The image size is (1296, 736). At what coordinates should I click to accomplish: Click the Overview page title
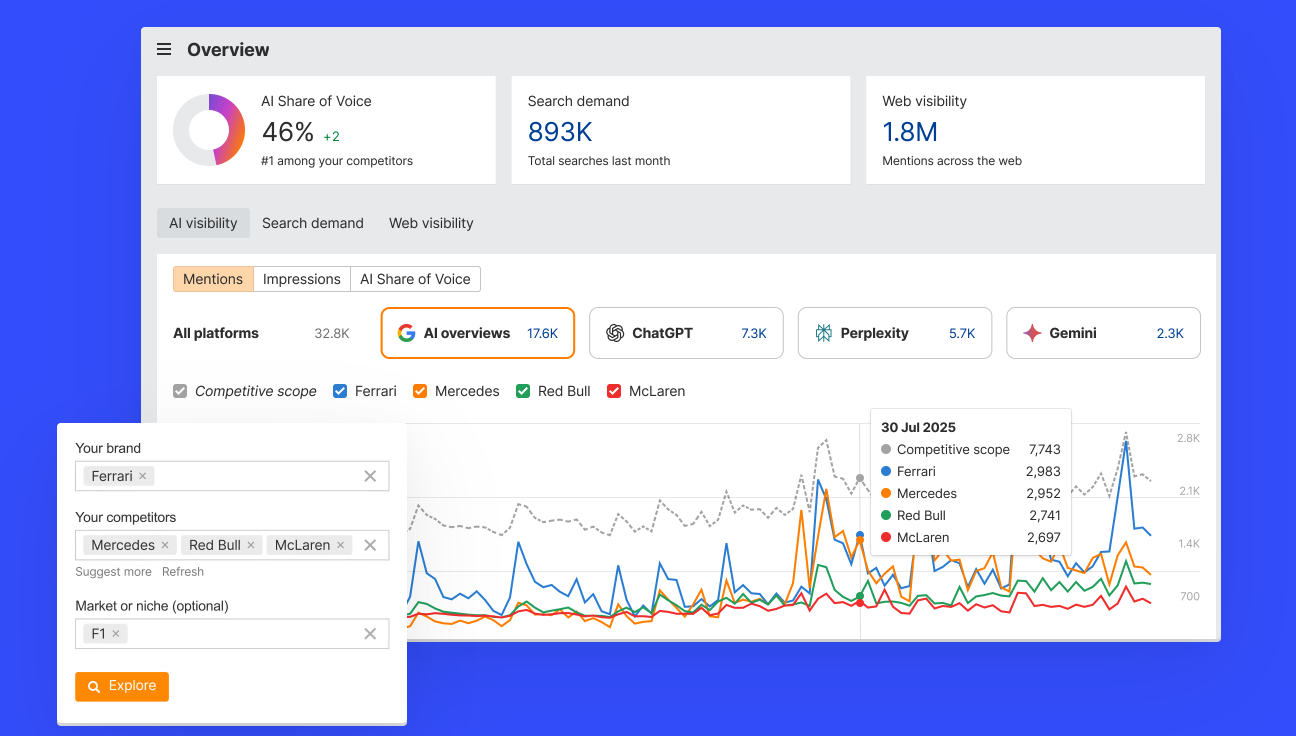point(228,49)
